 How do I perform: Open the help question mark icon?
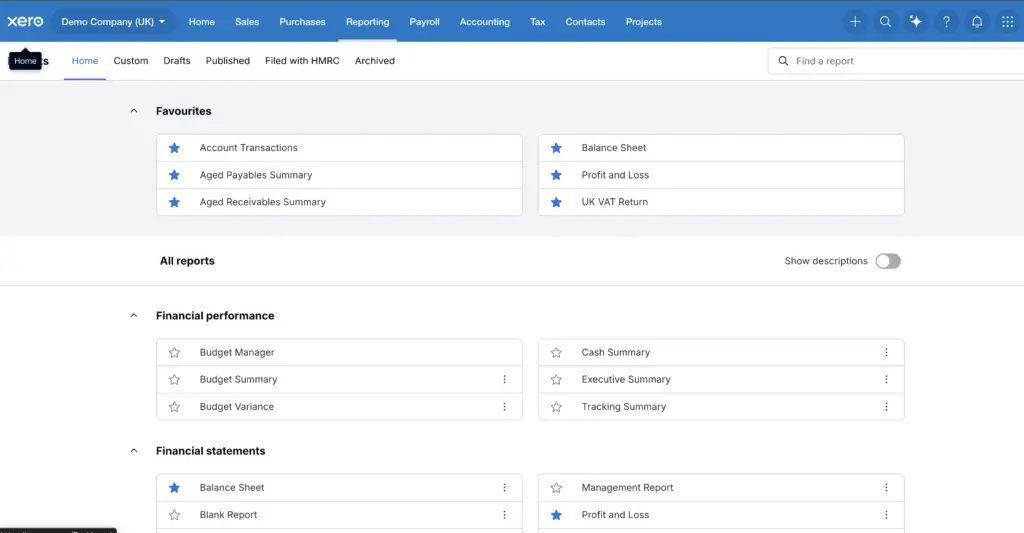pos(946,22)
